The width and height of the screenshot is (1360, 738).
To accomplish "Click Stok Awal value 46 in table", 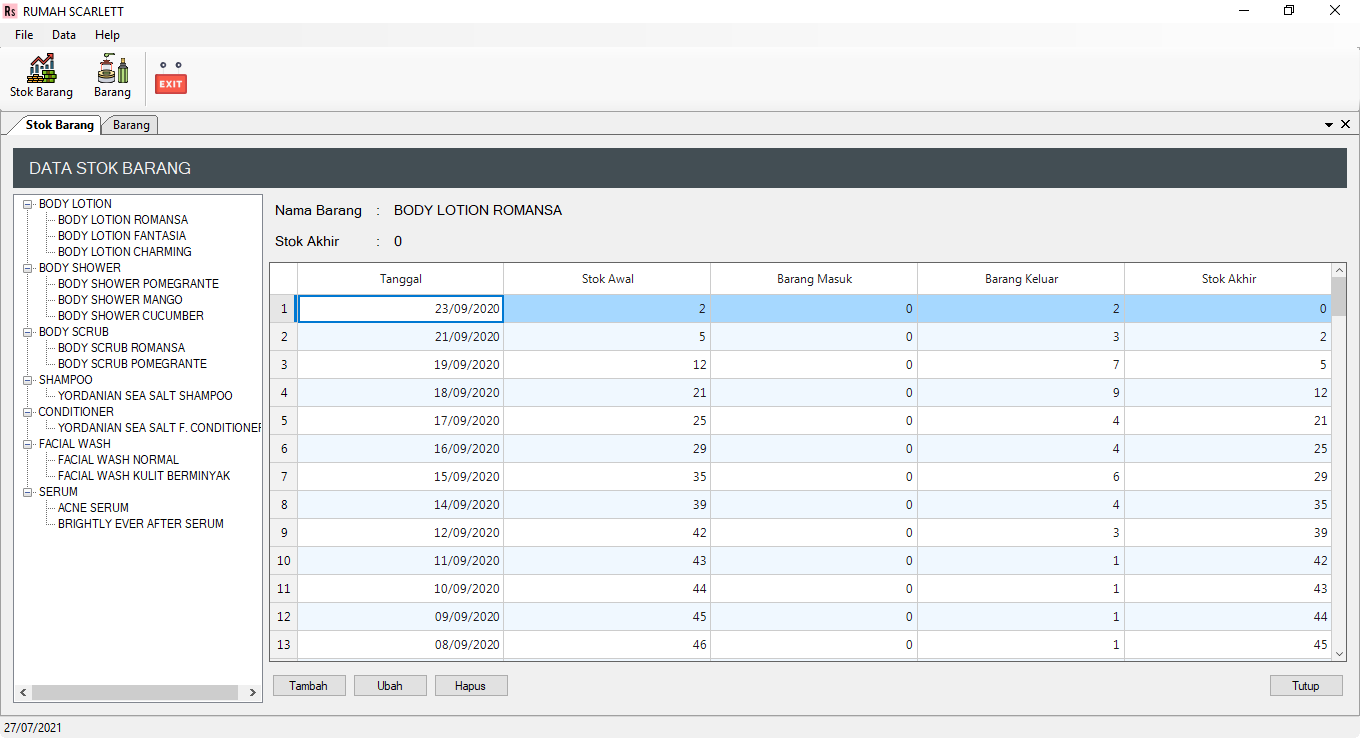I will pyautogui.click(x=607, y=645).
